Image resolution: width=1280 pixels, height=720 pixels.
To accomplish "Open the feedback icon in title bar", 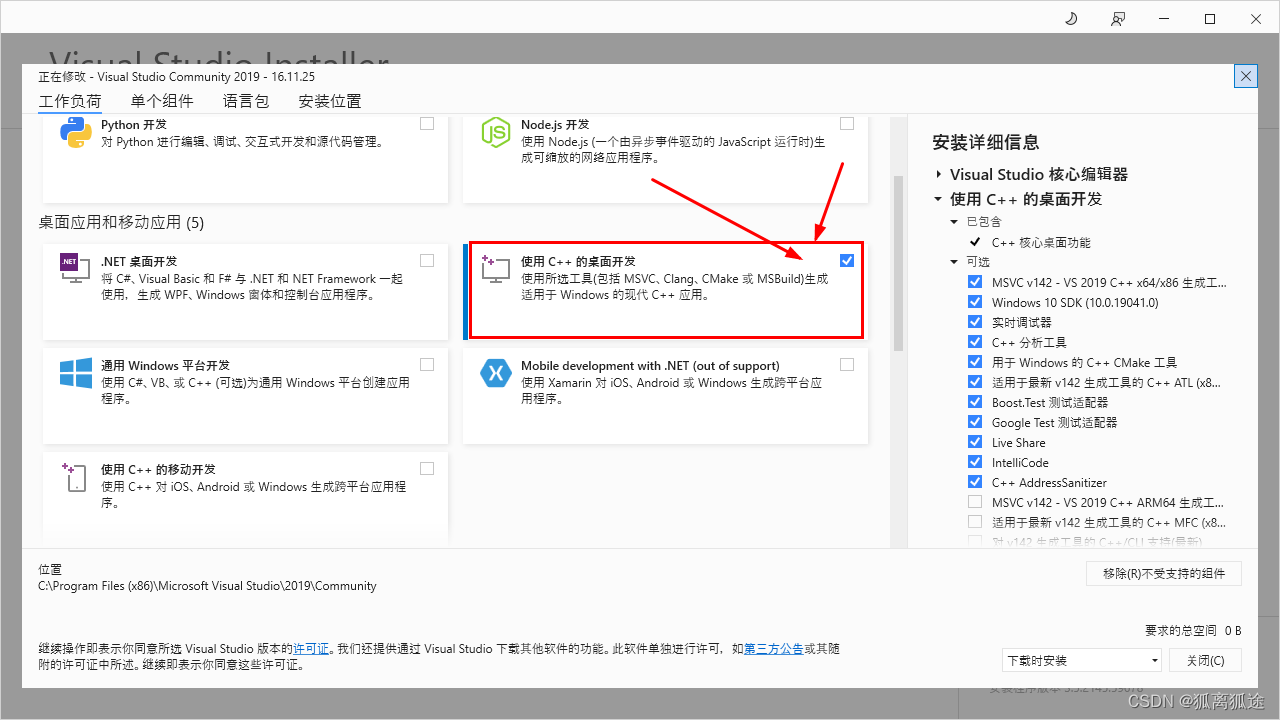I will coord(1118,18).
